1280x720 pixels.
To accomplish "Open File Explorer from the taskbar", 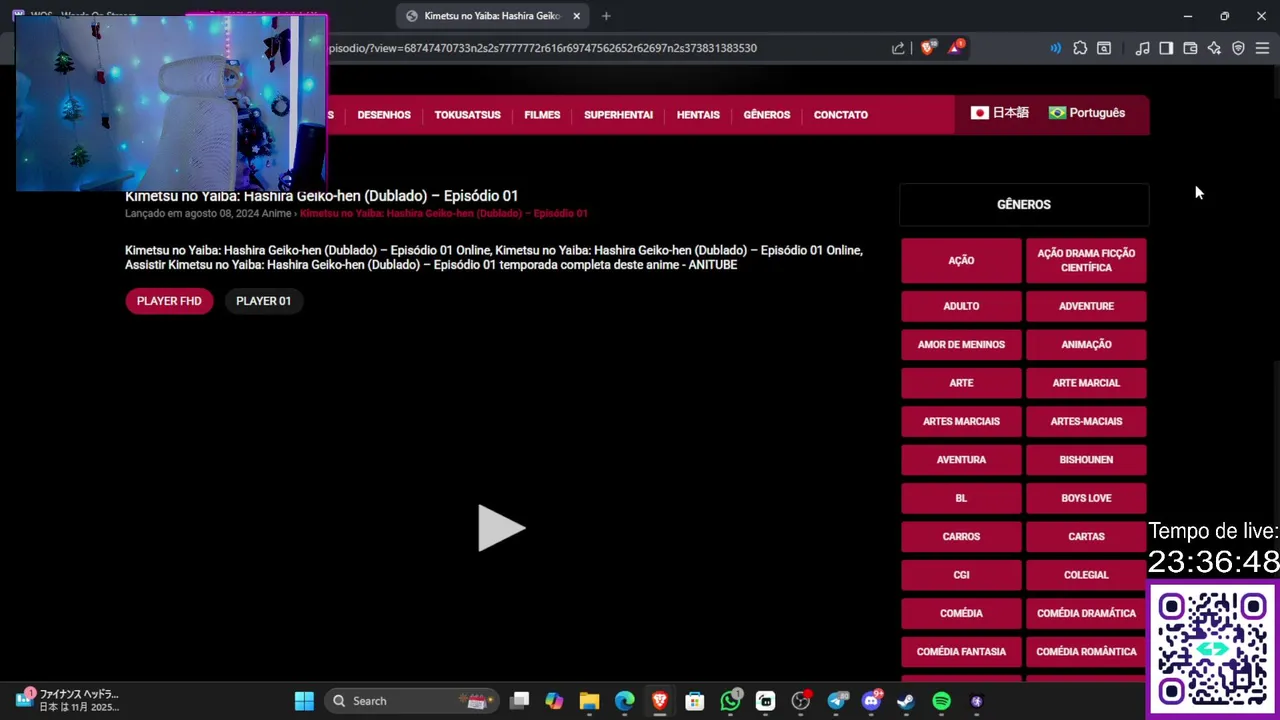I will [589, 701].
